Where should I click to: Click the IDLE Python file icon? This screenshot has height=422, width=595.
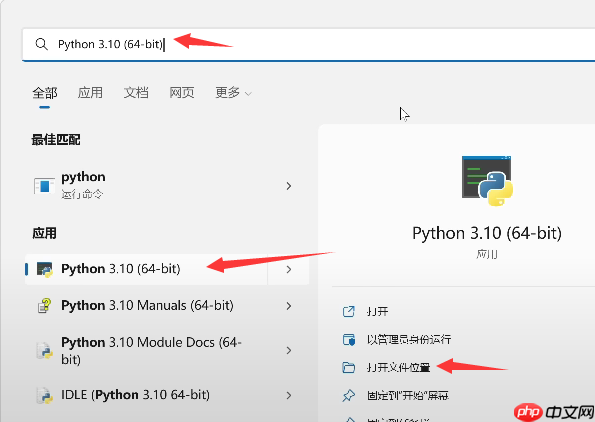(x=44, y=395)
